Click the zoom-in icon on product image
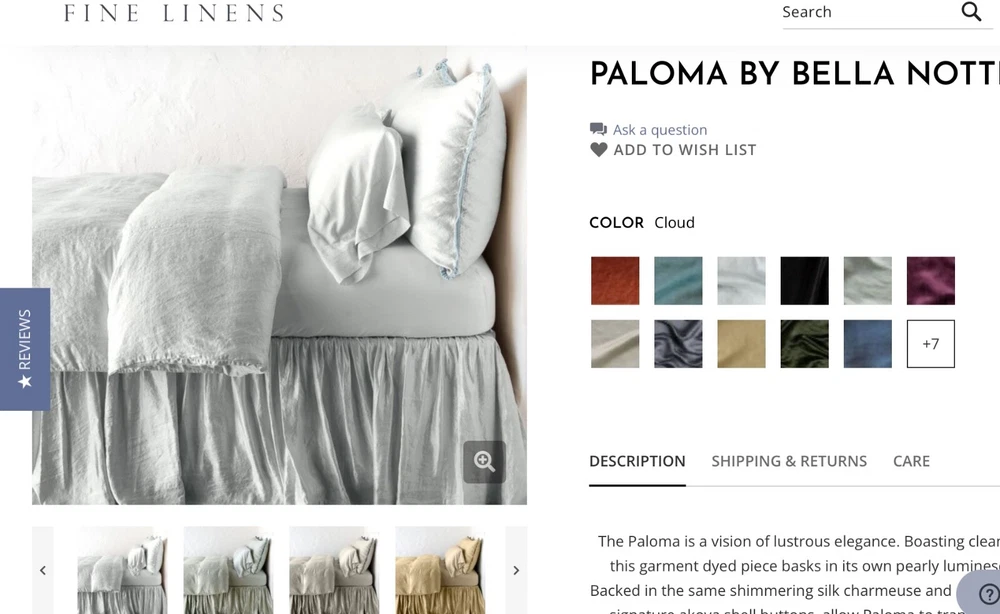Screen dimensions: 1000x614 [x=484, y=461]
